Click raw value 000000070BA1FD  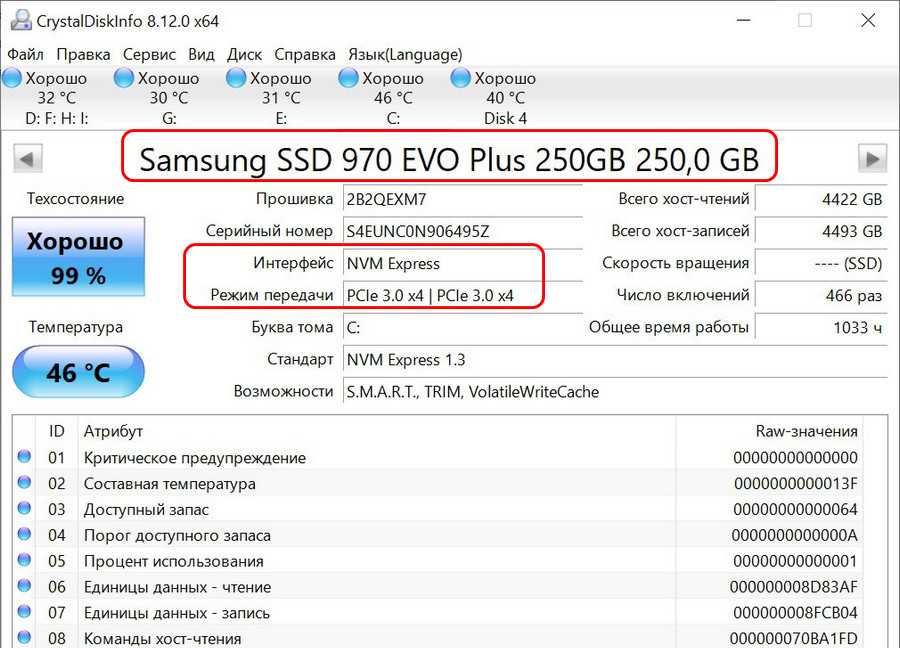(x=794, y=639)
